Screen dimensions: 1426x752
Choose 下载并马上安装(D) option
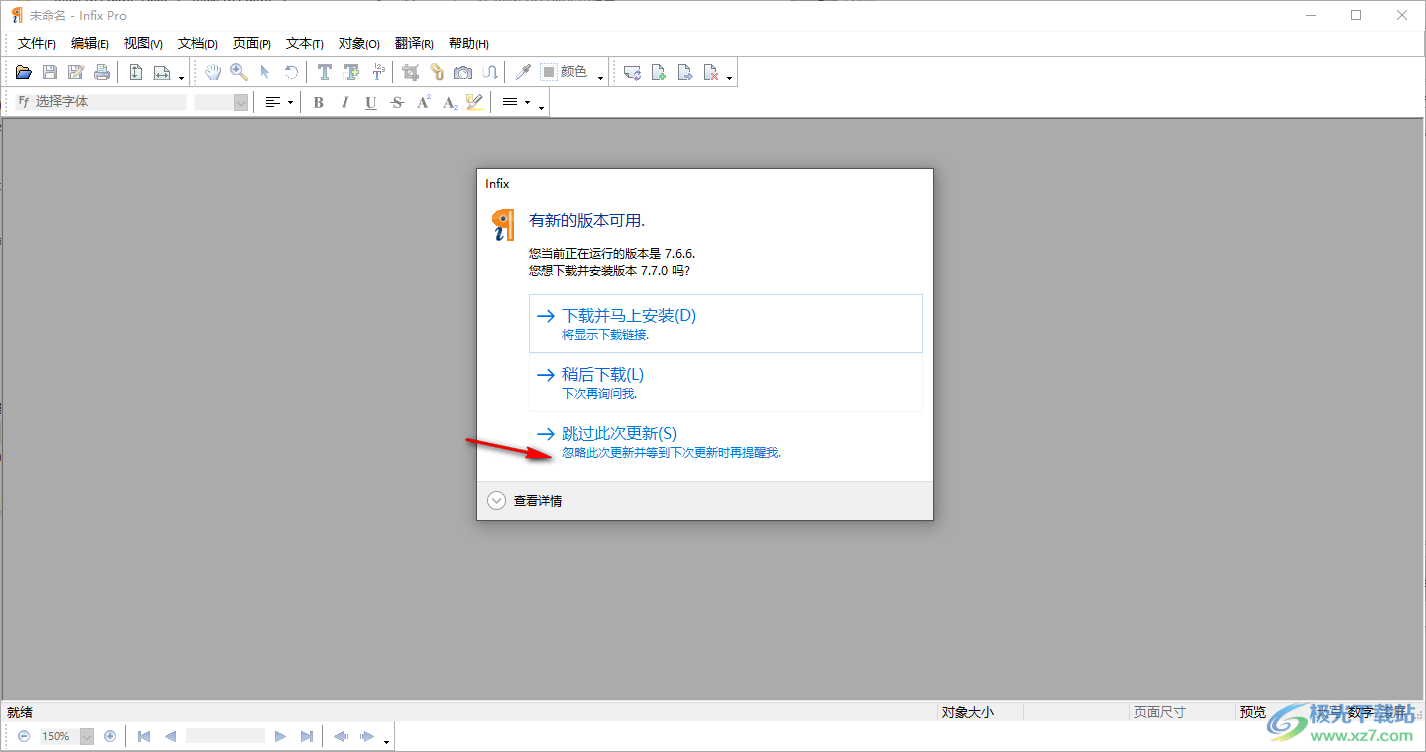pyautogui.click(x=726, y=323)
